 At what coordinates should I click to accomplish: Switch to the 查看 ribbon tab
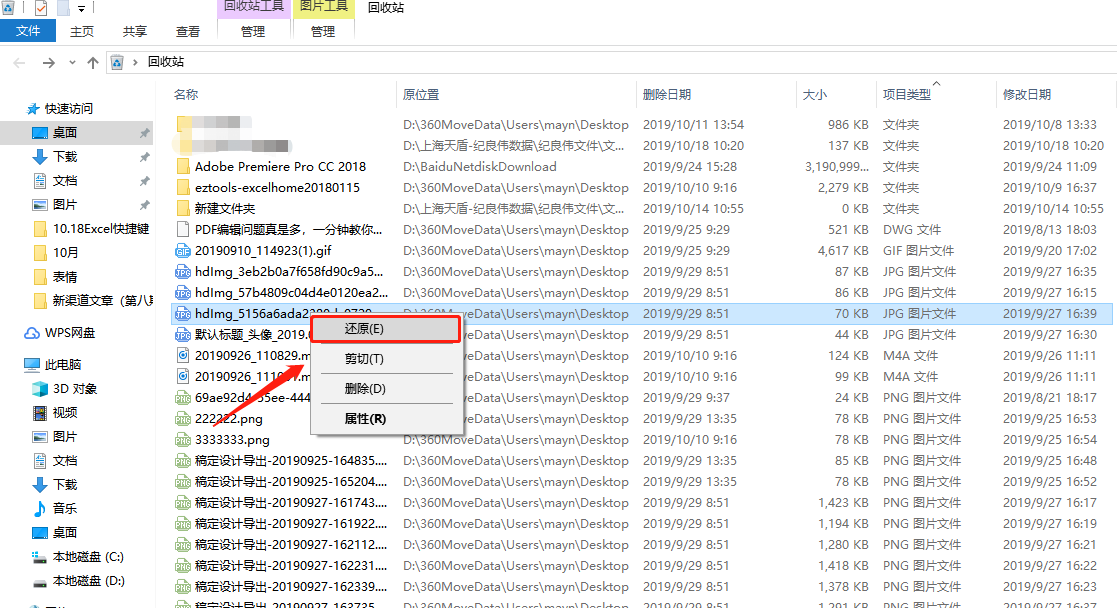click(x=187, y=31)
